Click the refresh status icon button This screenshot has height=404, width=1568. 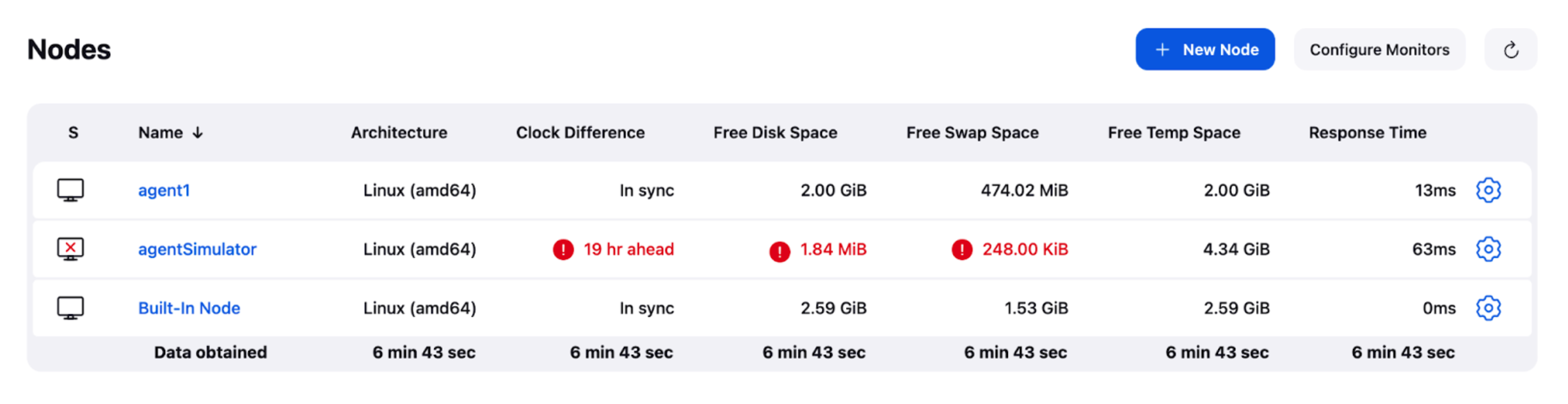1510,49
